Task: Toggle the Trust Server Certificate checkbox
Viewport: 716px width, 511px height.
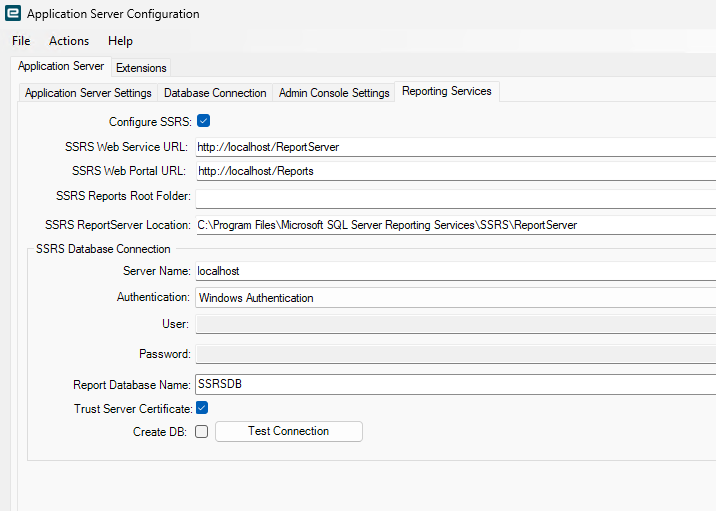Action: pyautogui.click(x=201, y=408)
